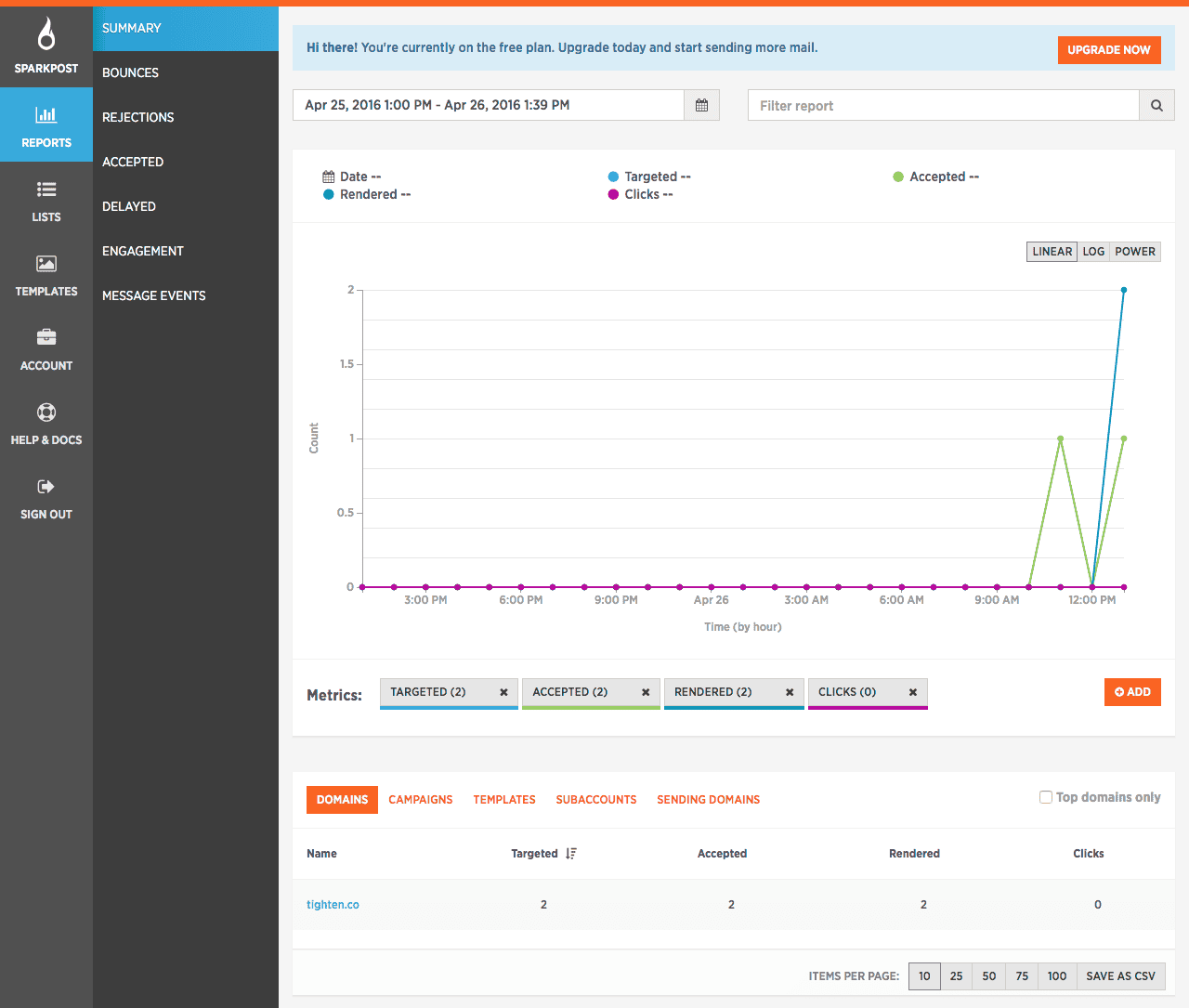
Task: Open Help & Docs lifebuoy icon
Action: tap(46, 412)
